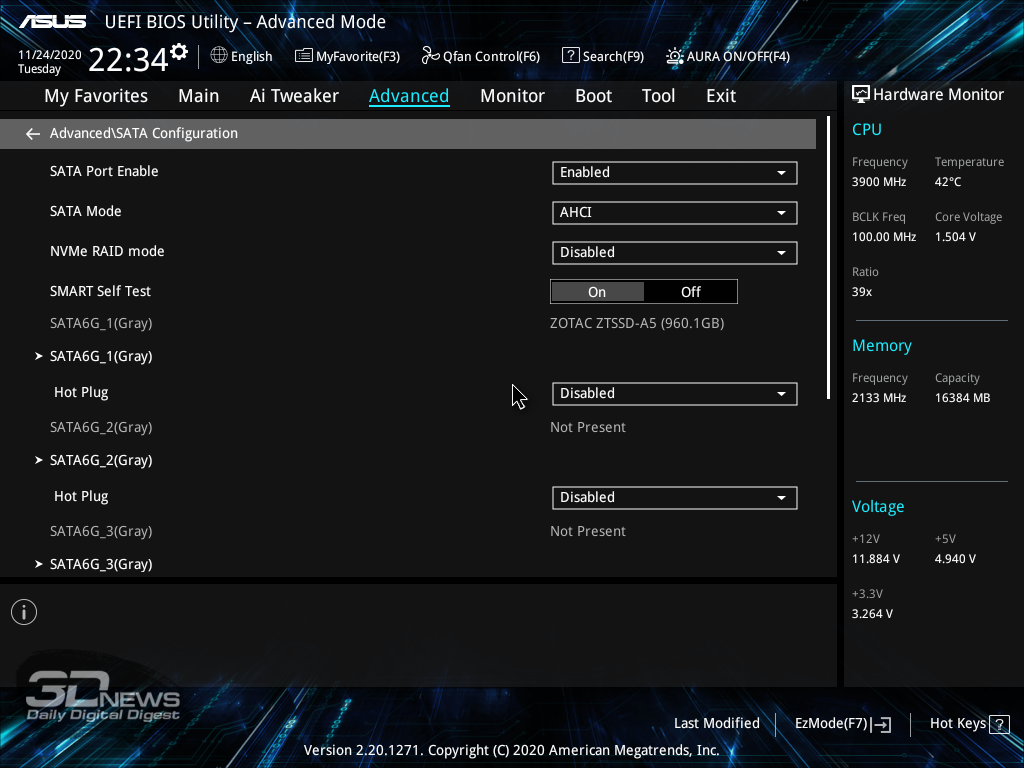Click the memory capacity 16384 MB value
1024x768 pixels.
962,398
